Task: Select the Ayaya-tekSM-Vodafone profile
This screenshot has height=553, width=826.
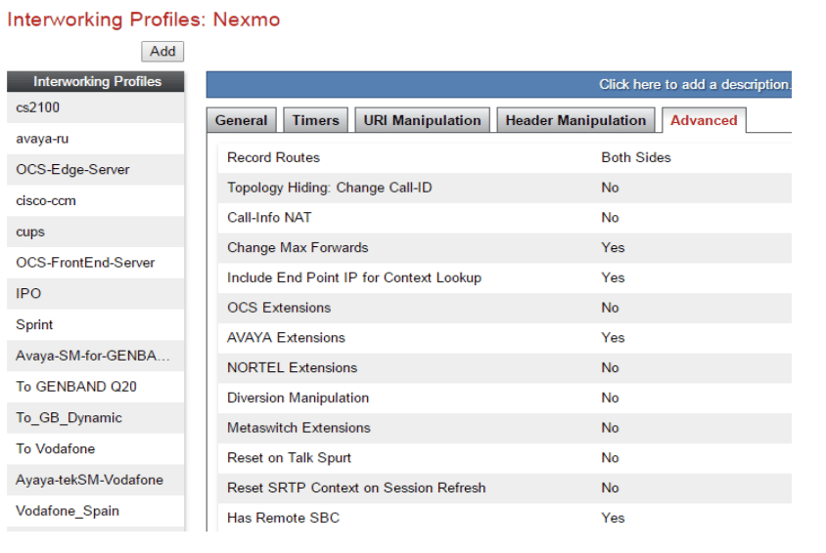Action: point(95,480)
